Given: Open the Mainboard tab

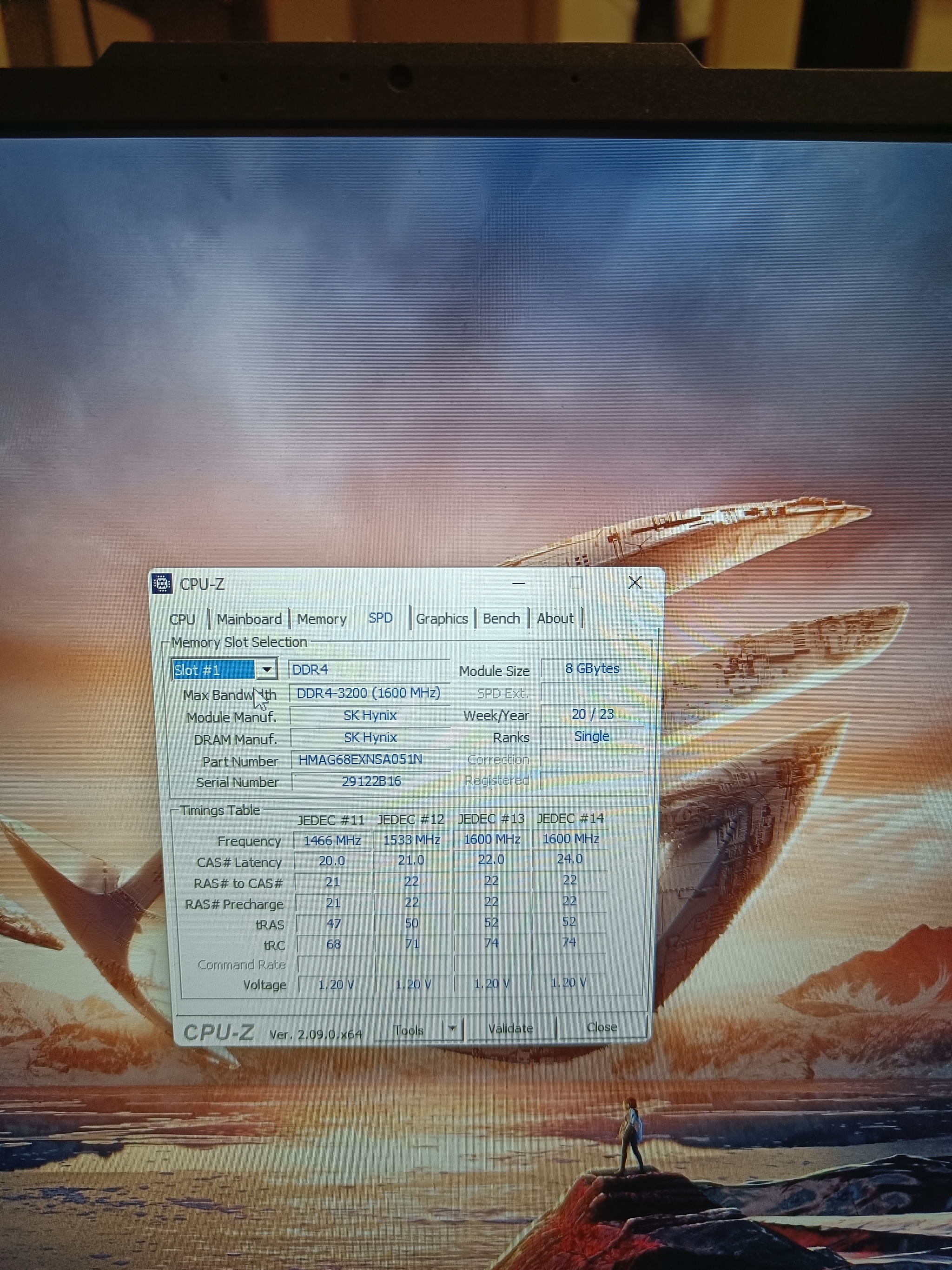Looking at the screenshot, I should (249, 619).
